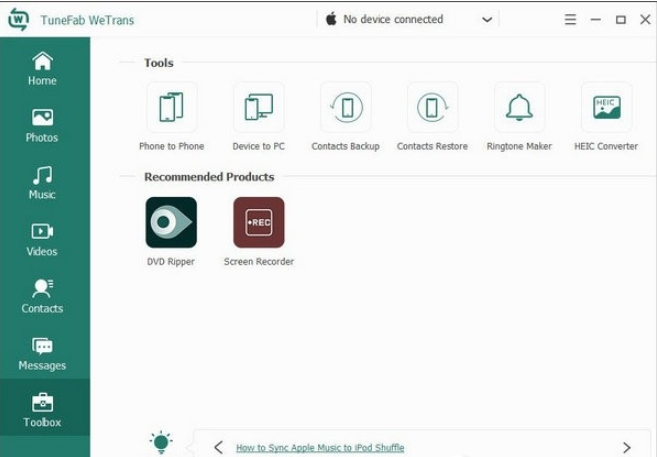Launch the Device to PC tool

[x=258, y=108]
